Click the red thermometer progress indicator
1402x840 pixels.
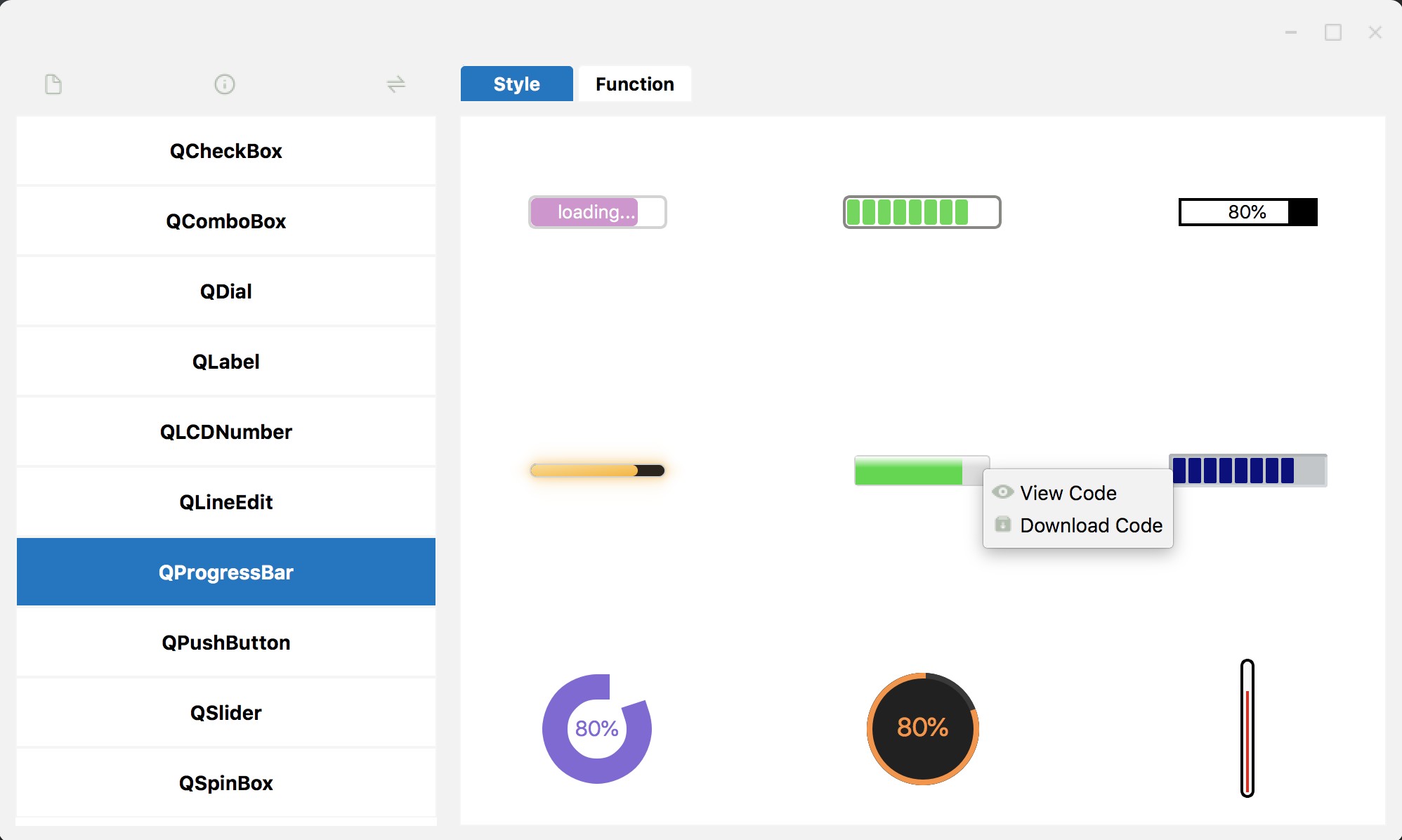pos(1247,728)
